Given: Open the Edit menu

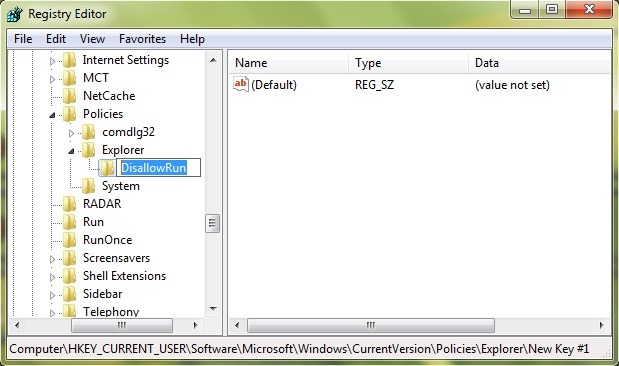Looking at the screenshot, I should pyautogui.click(x=56, y=39).
